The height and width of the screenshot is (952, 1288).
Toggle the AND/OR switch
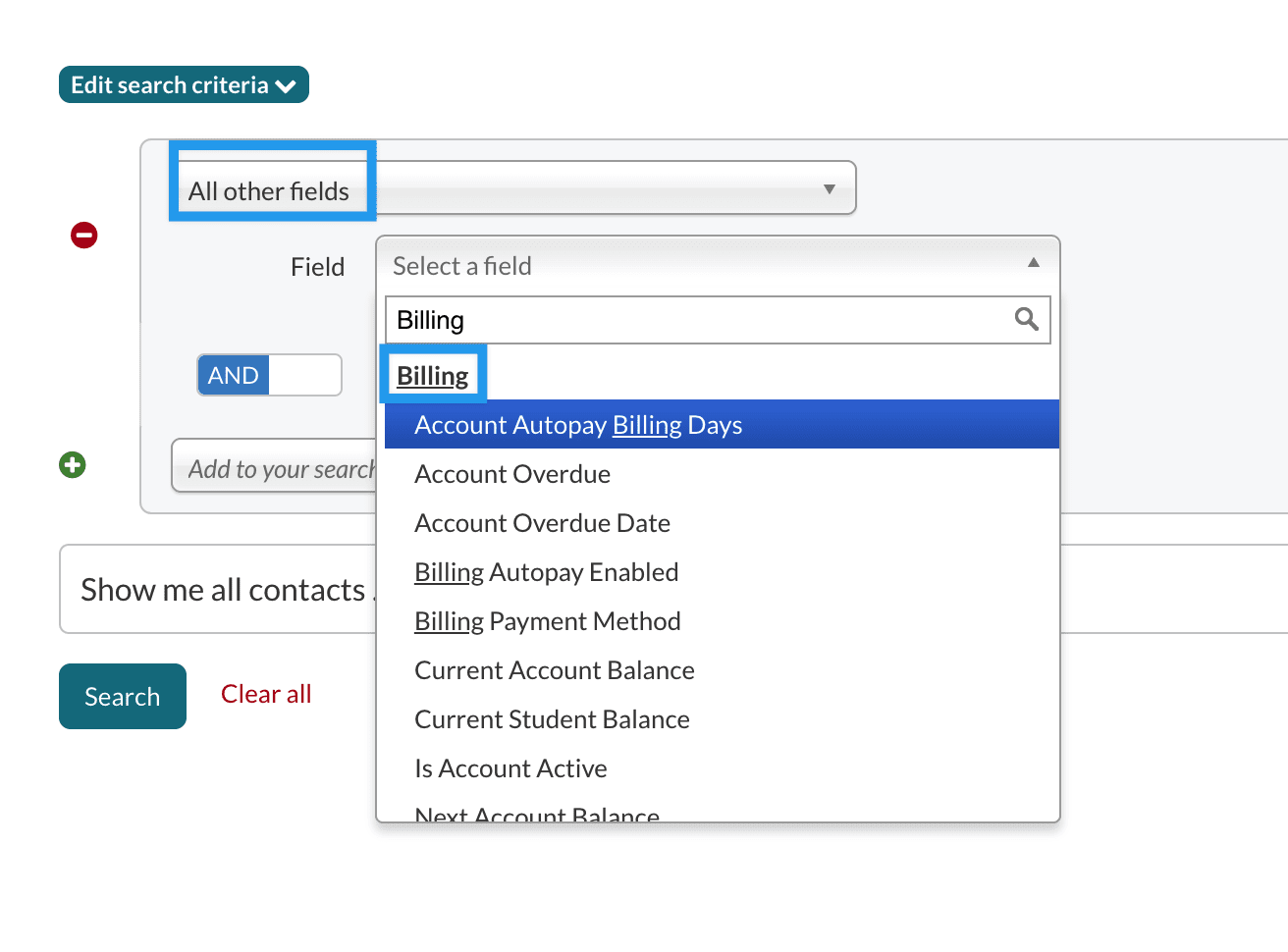[270, 376]
